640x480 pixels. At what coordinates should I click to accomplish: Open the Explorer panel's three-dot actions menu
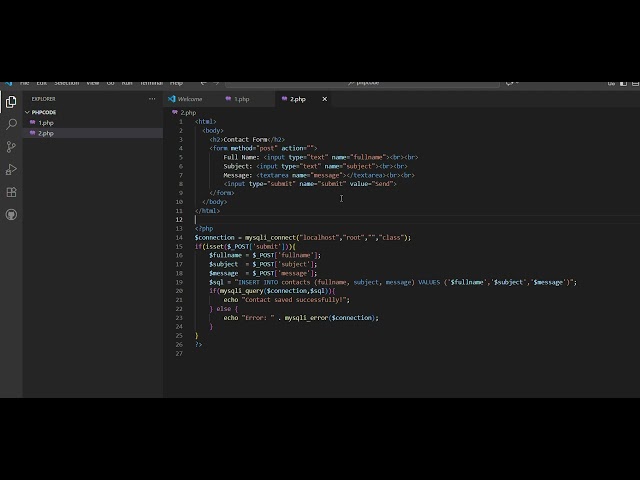click(152, 99)
